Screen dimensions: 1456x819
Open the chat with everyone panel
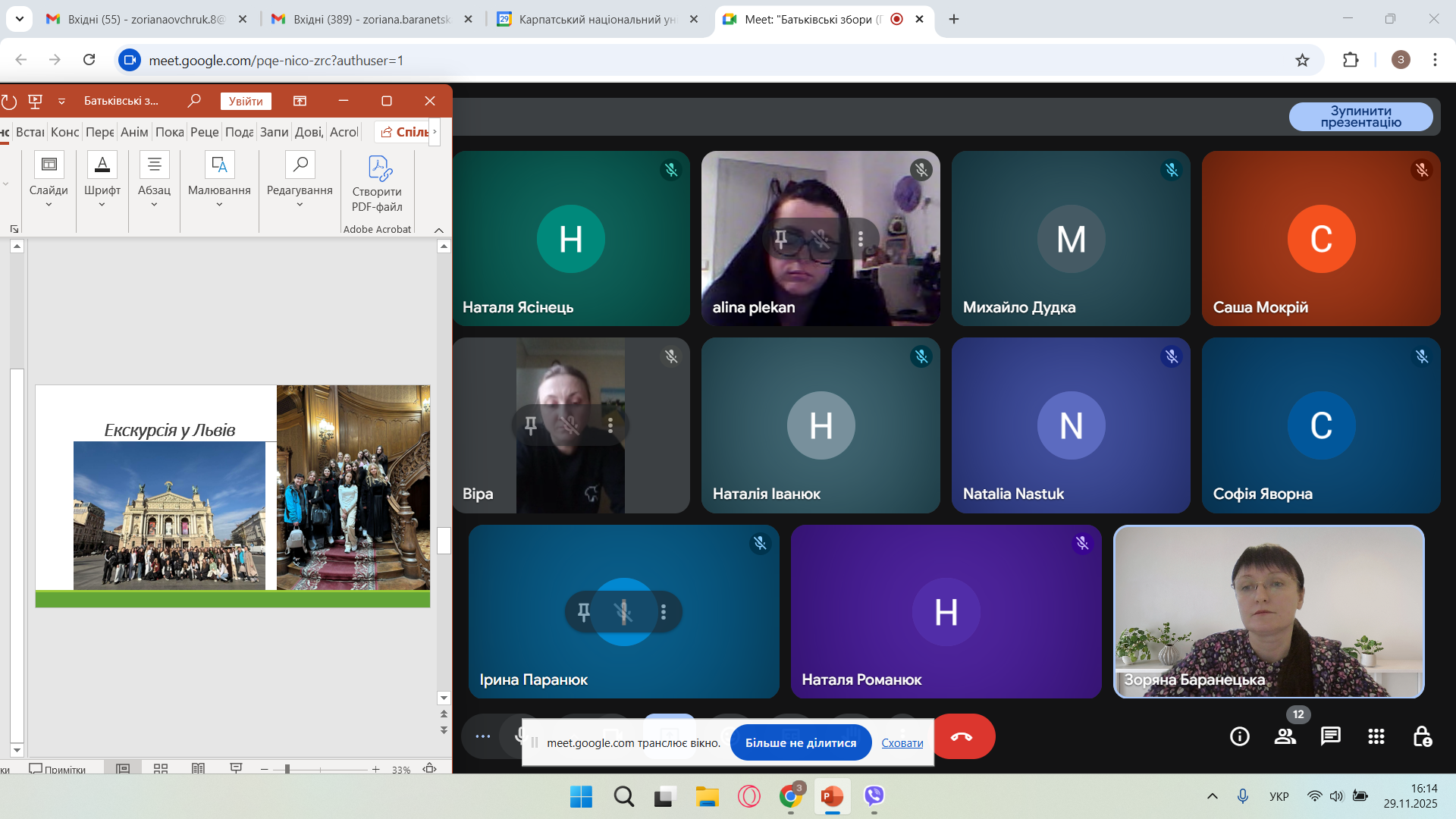(x=1331, y=736)
